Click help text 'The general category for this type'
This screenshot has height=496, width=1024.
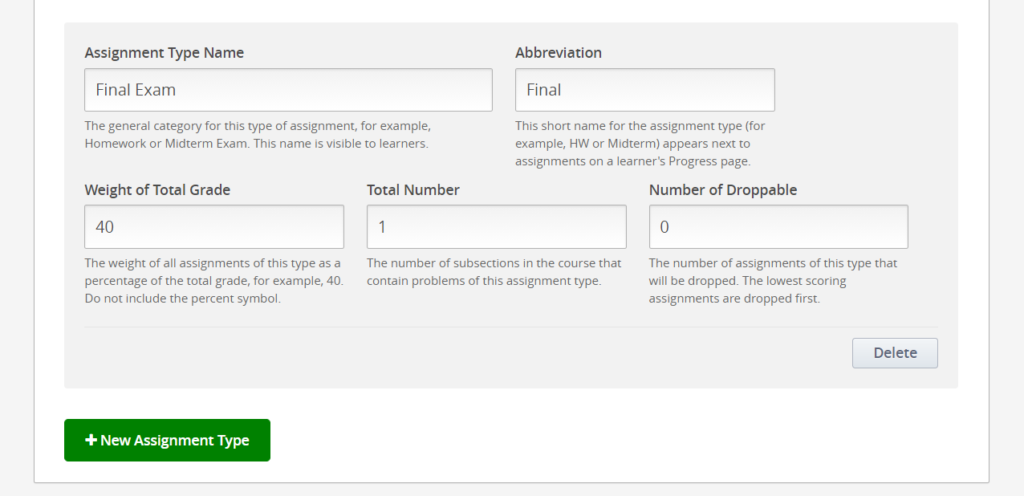(x=257, y=134)
